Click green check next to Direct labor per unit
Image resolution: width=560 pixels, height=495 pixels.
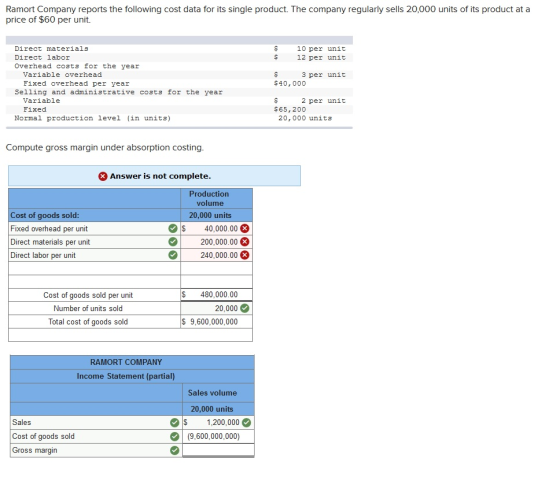coord(173,255)
